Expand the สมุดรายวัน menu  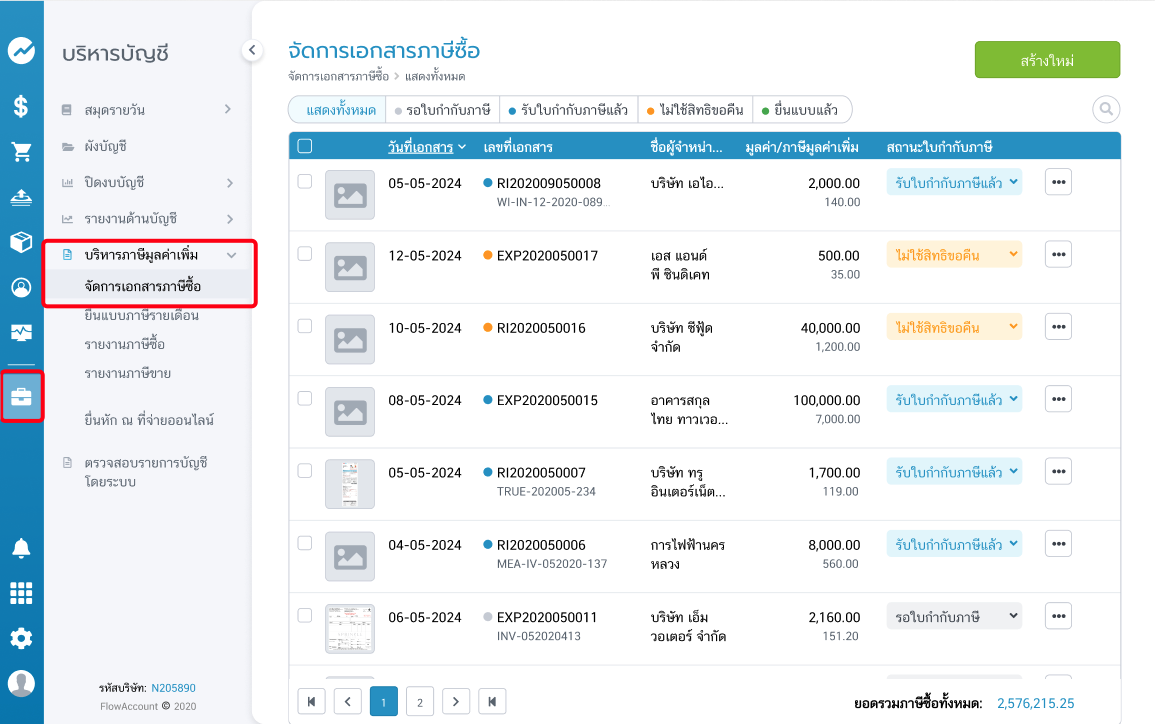[228, 109]
